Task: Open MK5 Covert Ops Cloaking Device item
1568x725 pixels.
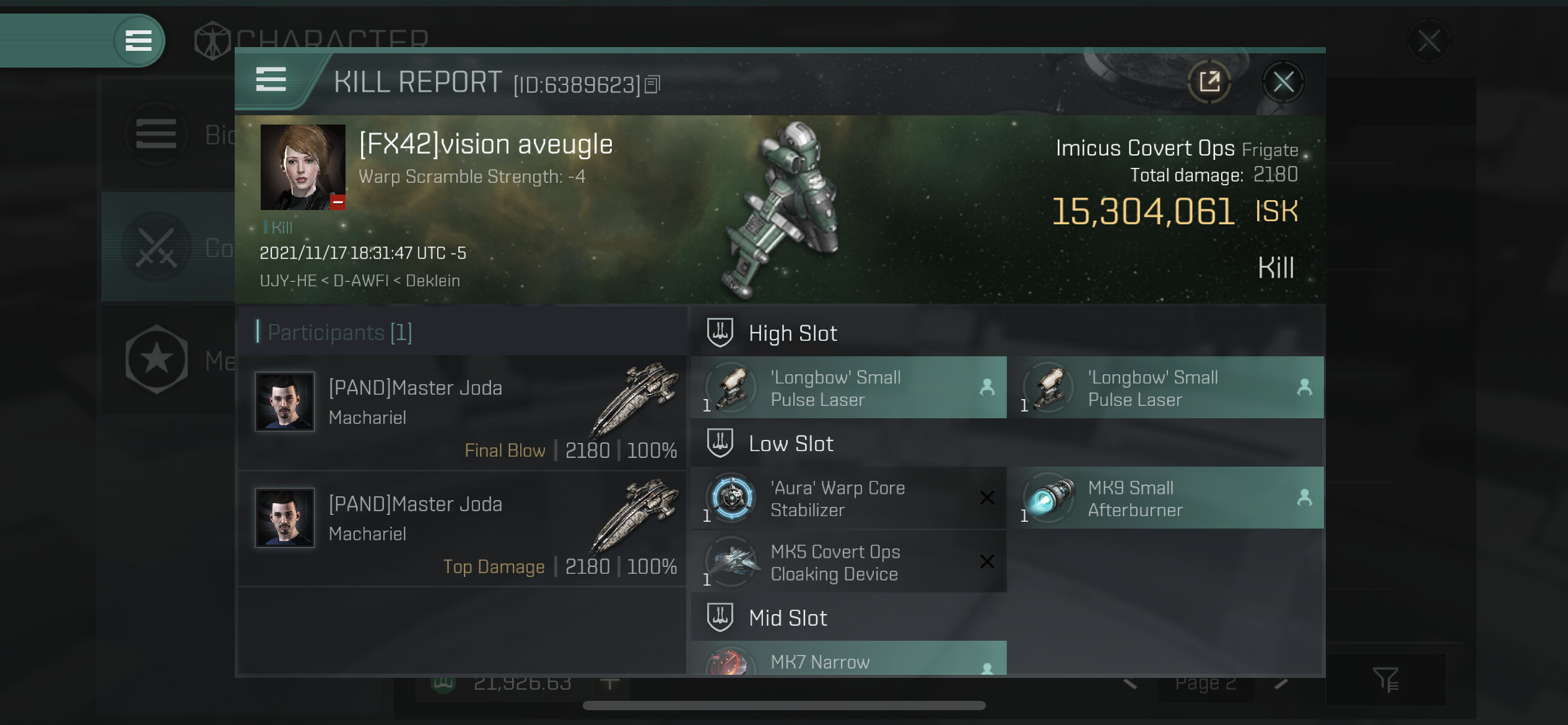Action: pyautogui.click(x=849, y=562)
